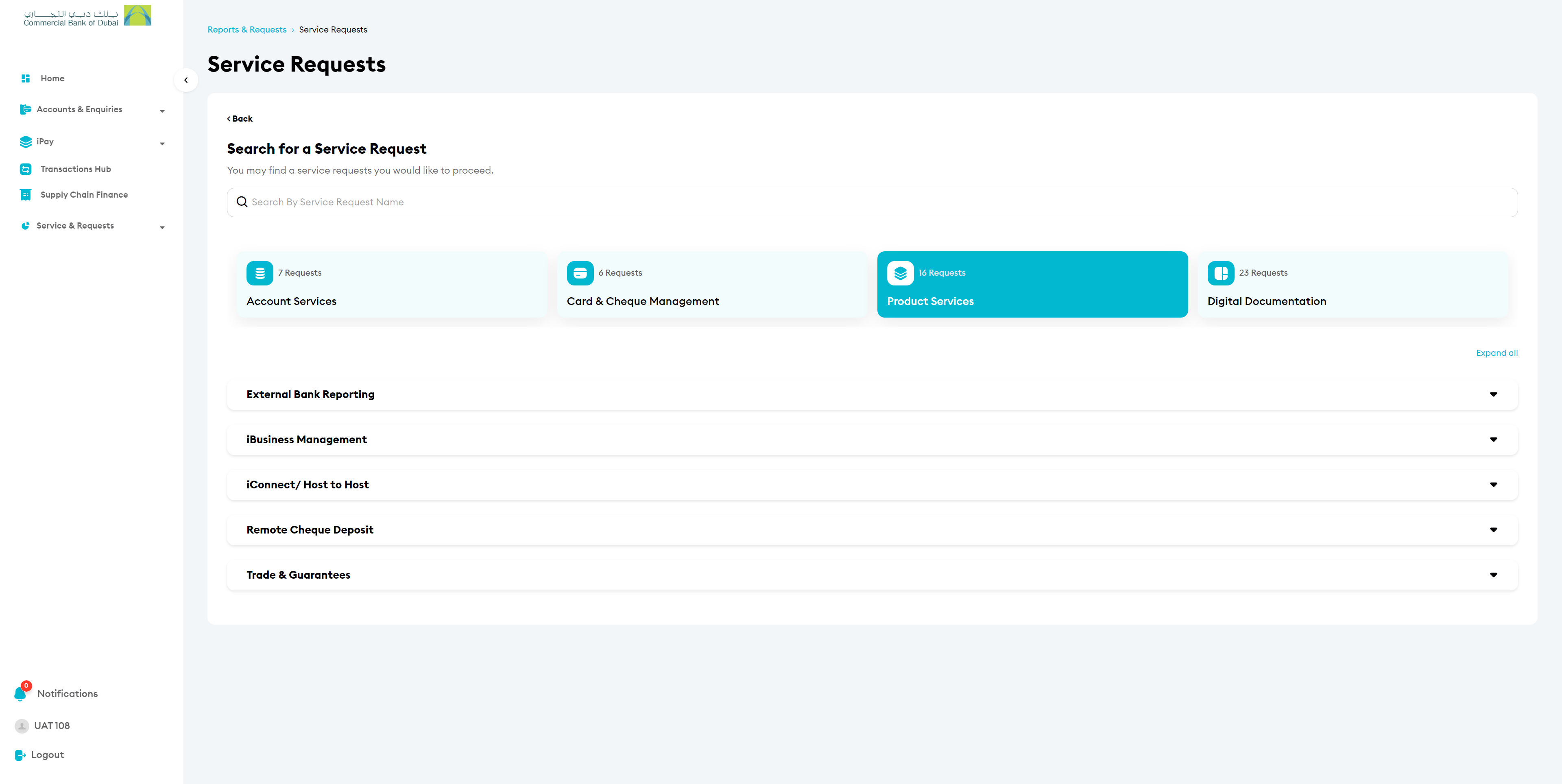Image resolution: width=1562 pixels, height=784 pixels.
Task: Collapse the sidebar with the arrow button
Action: coord(186,80)
